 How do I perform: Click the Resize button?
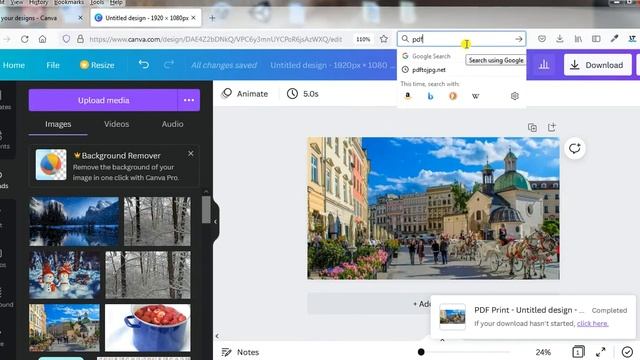[x=97, y=65]
